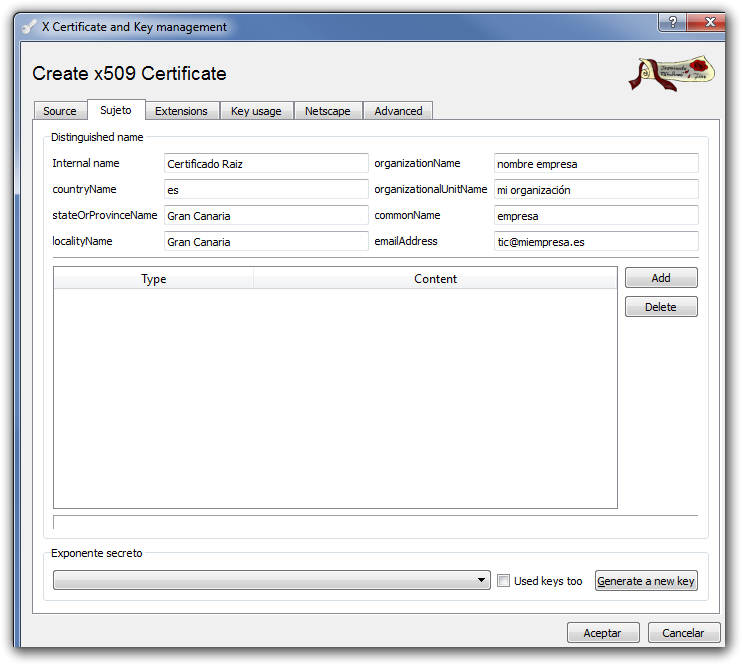Screen dimensions: 742x666
Task: Expand the Exponente secreto key dropdown
Action: 483,581
